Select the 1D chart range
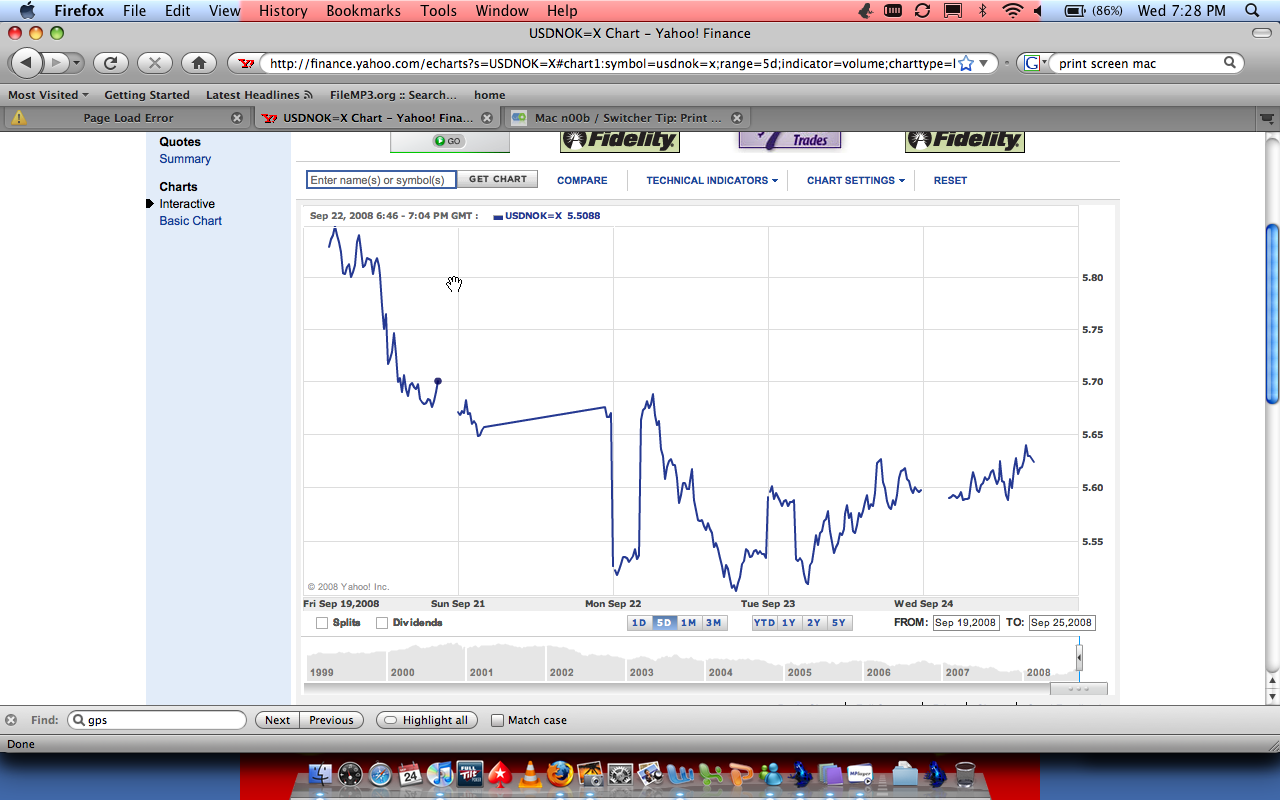1280x800 pixels. point(639,623)
